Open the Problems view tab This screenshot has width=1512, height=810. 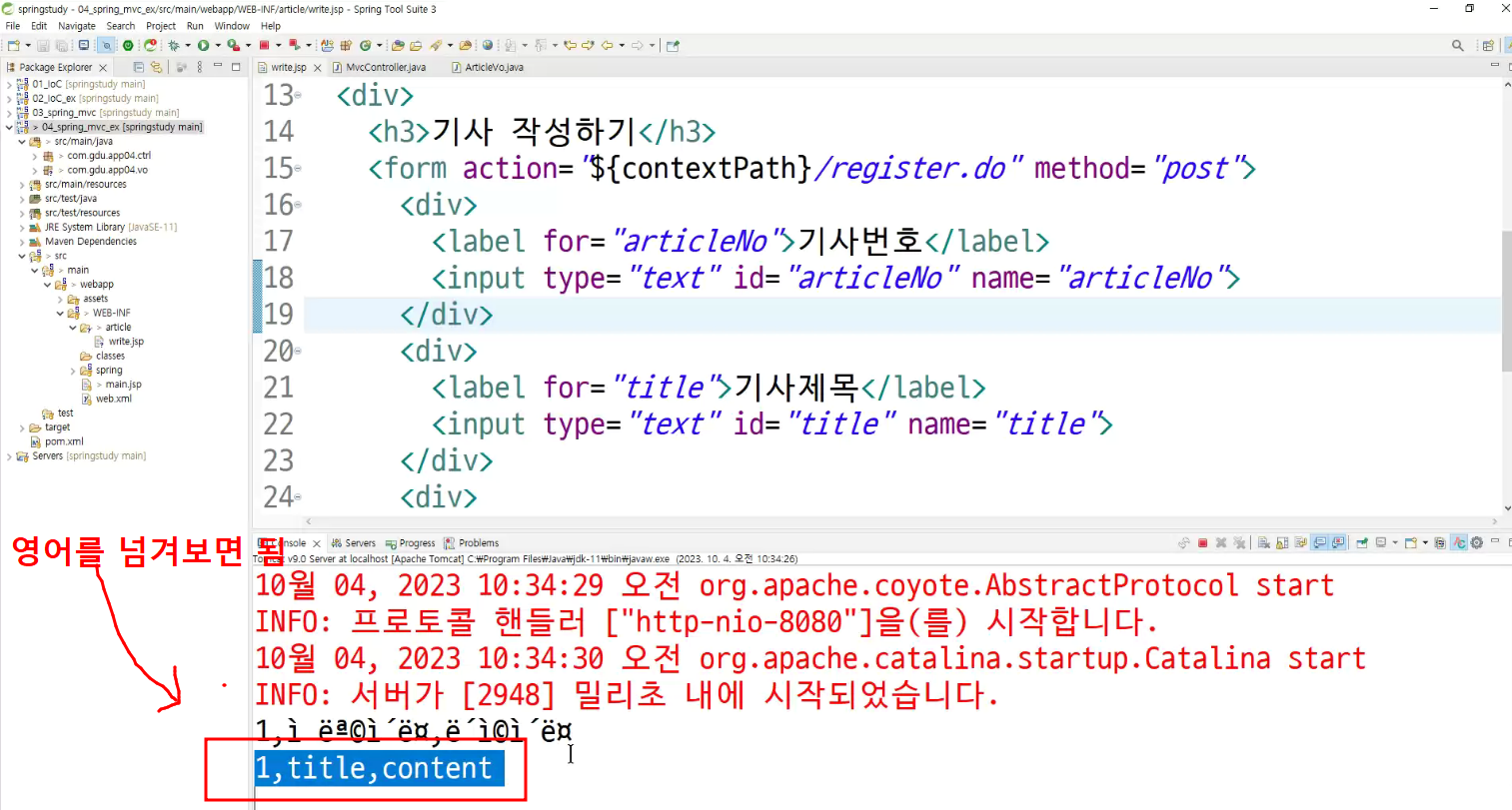(x=472, y=543)
